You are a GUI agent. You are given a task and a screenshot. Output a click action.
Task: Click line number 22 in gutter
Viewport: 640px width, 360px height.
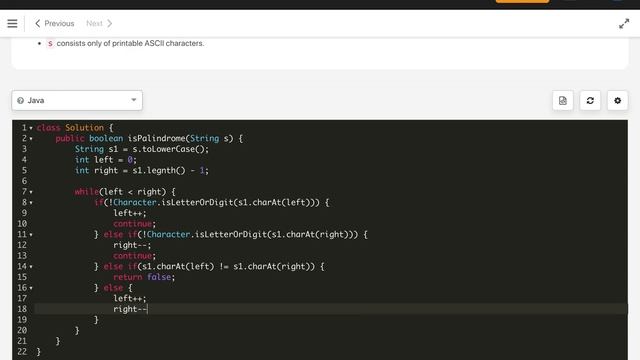(x=22, y=351)
